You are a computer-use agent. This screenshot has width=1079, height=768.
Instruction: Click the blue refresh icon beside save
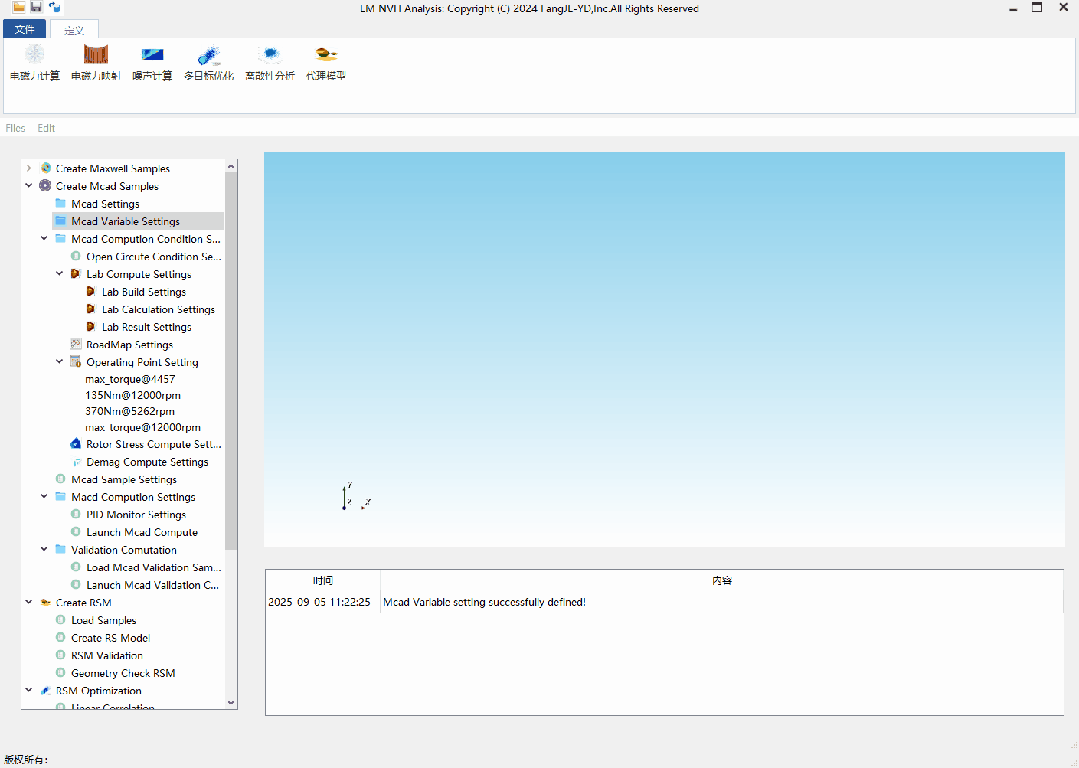pyautogui.click(x=54, y=7)
